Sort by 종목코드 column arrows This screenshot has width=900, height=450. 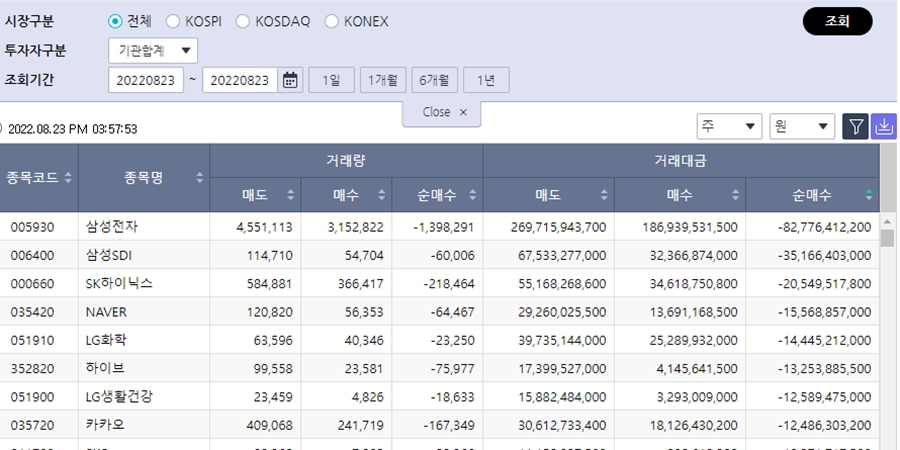coord(68,178)
